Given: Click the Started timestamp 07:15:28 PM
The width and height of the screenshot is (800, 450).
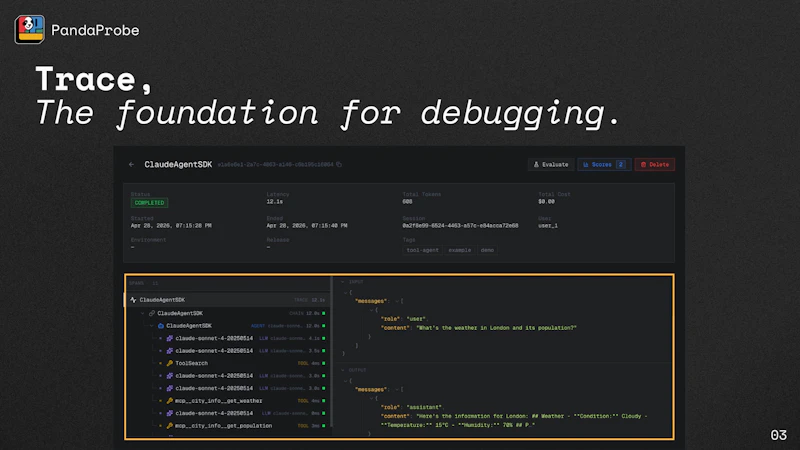Looking at the screenshot, I should pos(171,226).
